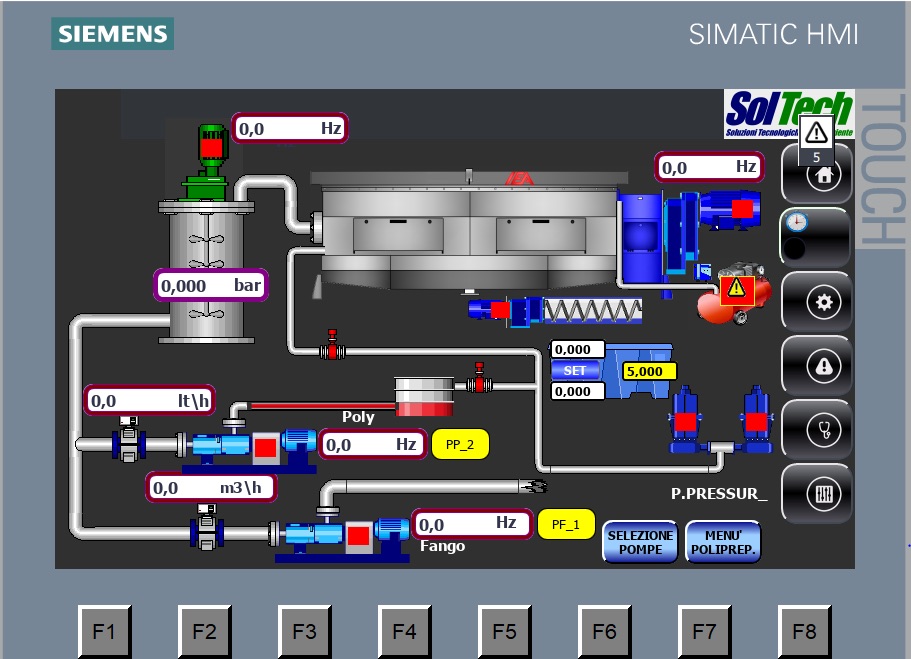
Task: Click the m3\h flow value field
Action: [x=210, y=488]
